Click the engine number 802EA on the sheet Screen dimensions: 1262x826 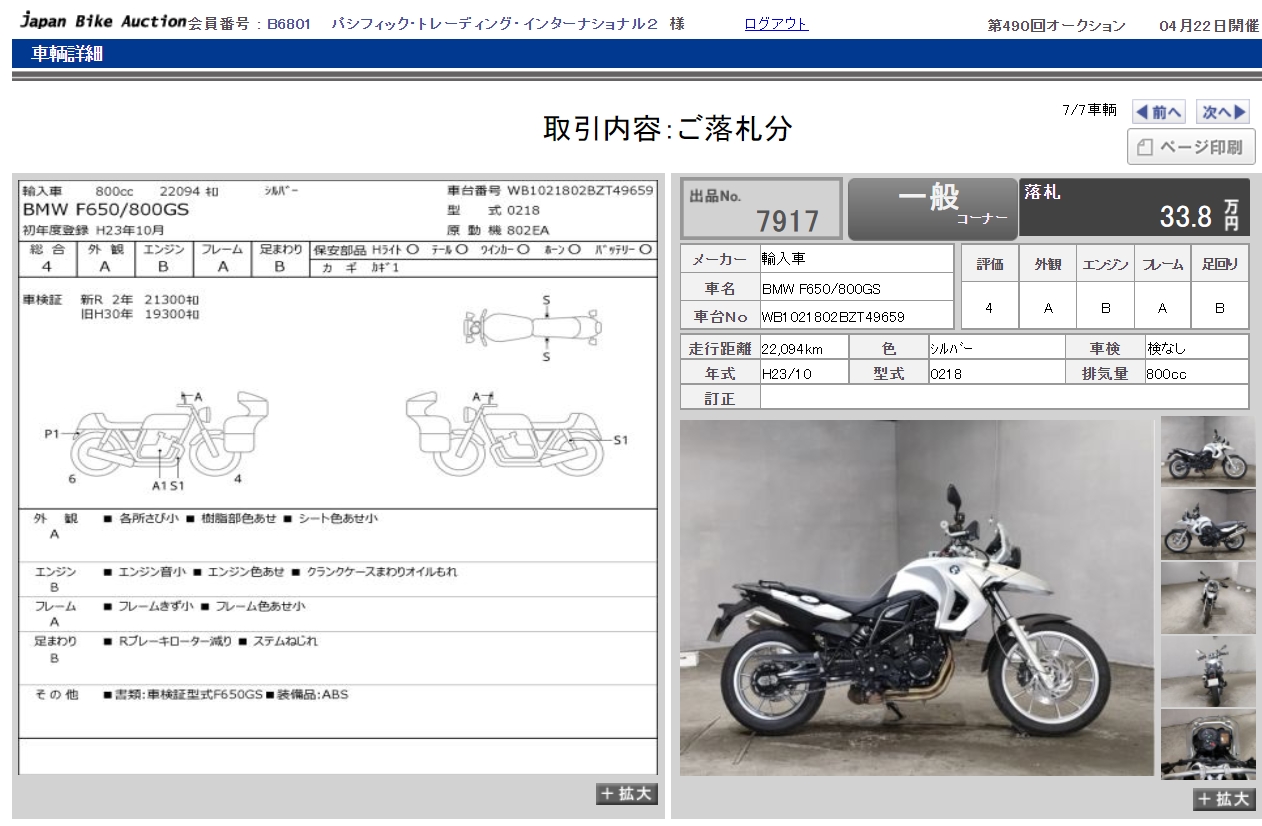528,230
